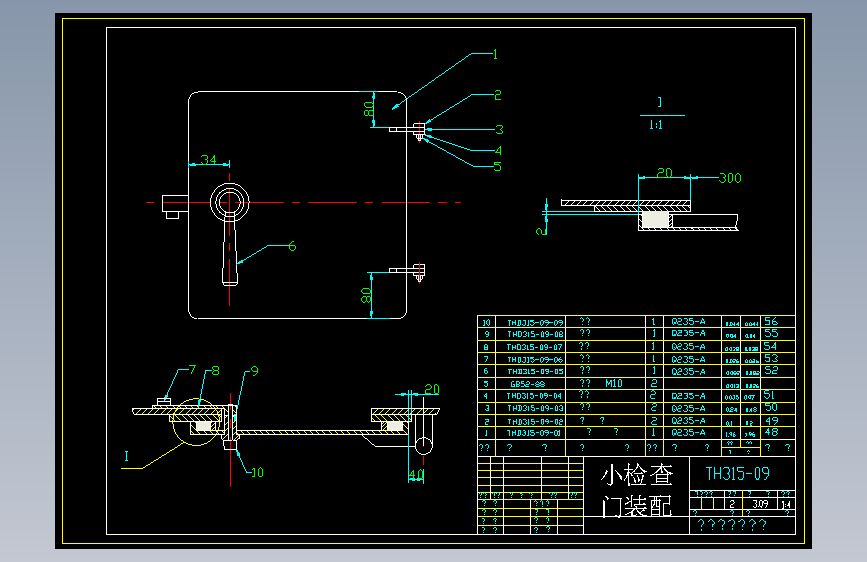Click balloon number 8 in section view
Screen dimensions: 867x562
point(216,371)
